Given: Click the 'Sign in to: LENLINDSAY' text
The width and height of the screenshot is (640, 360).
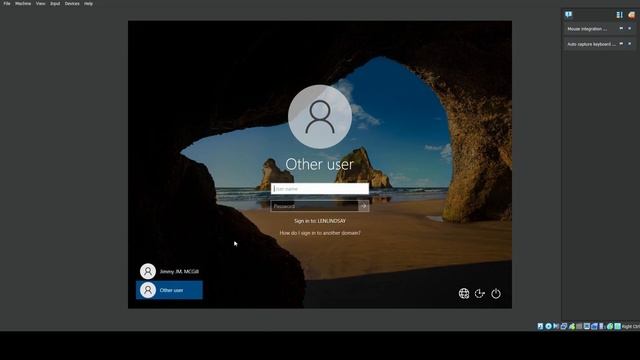Looking at the screenshot, I should point(320,221).
